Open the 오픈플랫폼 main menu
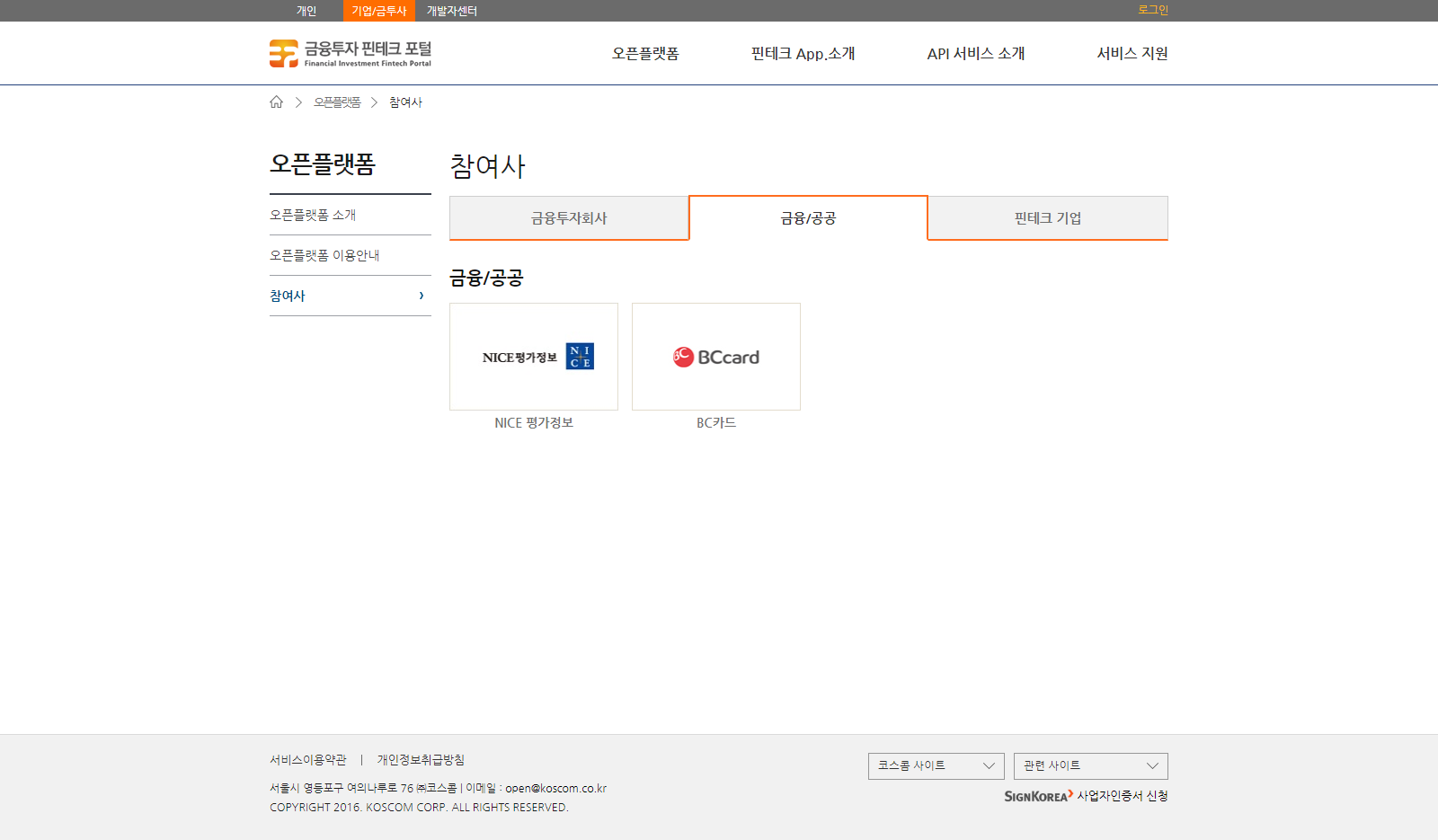1438x840 pixels. pyautogui.click(x=645, y=54)
